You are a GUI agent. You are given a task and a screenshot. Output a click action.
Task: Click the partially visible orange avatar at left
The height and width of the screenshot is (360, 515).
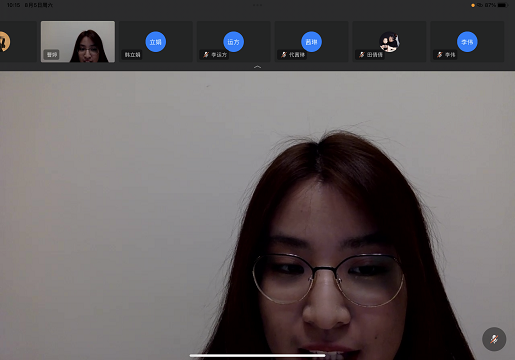[x=5, y=42]
